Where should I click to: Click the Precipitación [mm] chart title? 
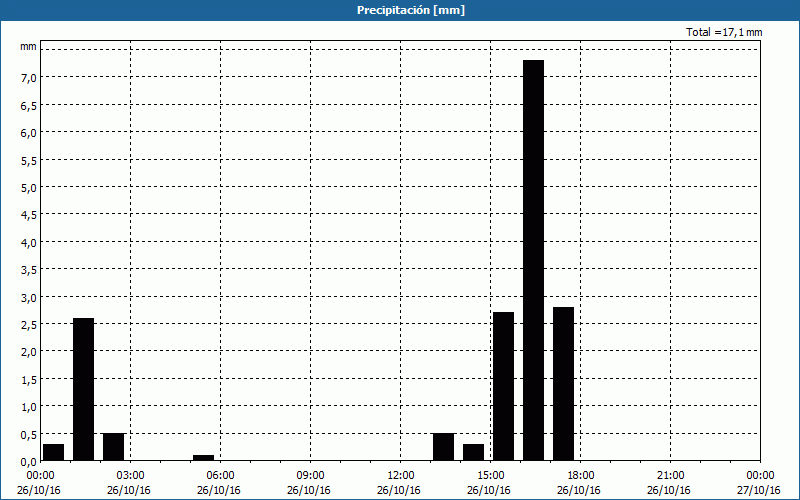tap(411, 10)
